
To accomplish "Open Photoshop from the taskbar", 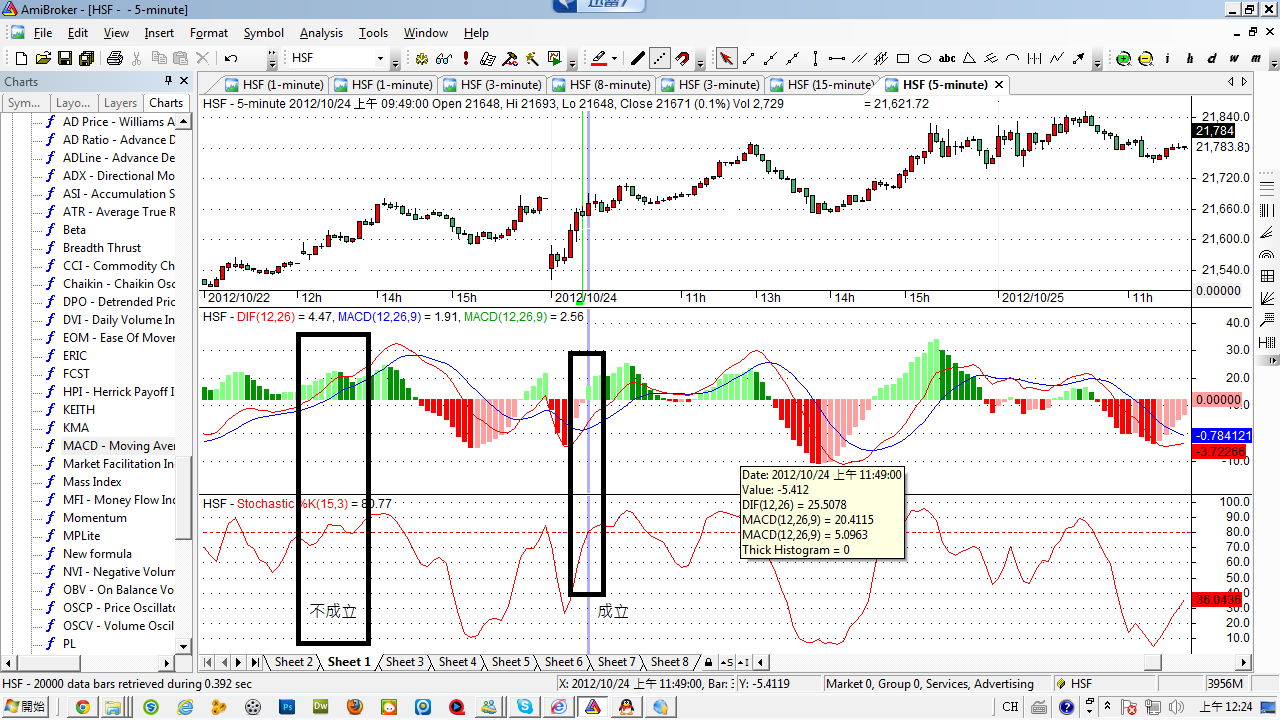I will [287, 707].
